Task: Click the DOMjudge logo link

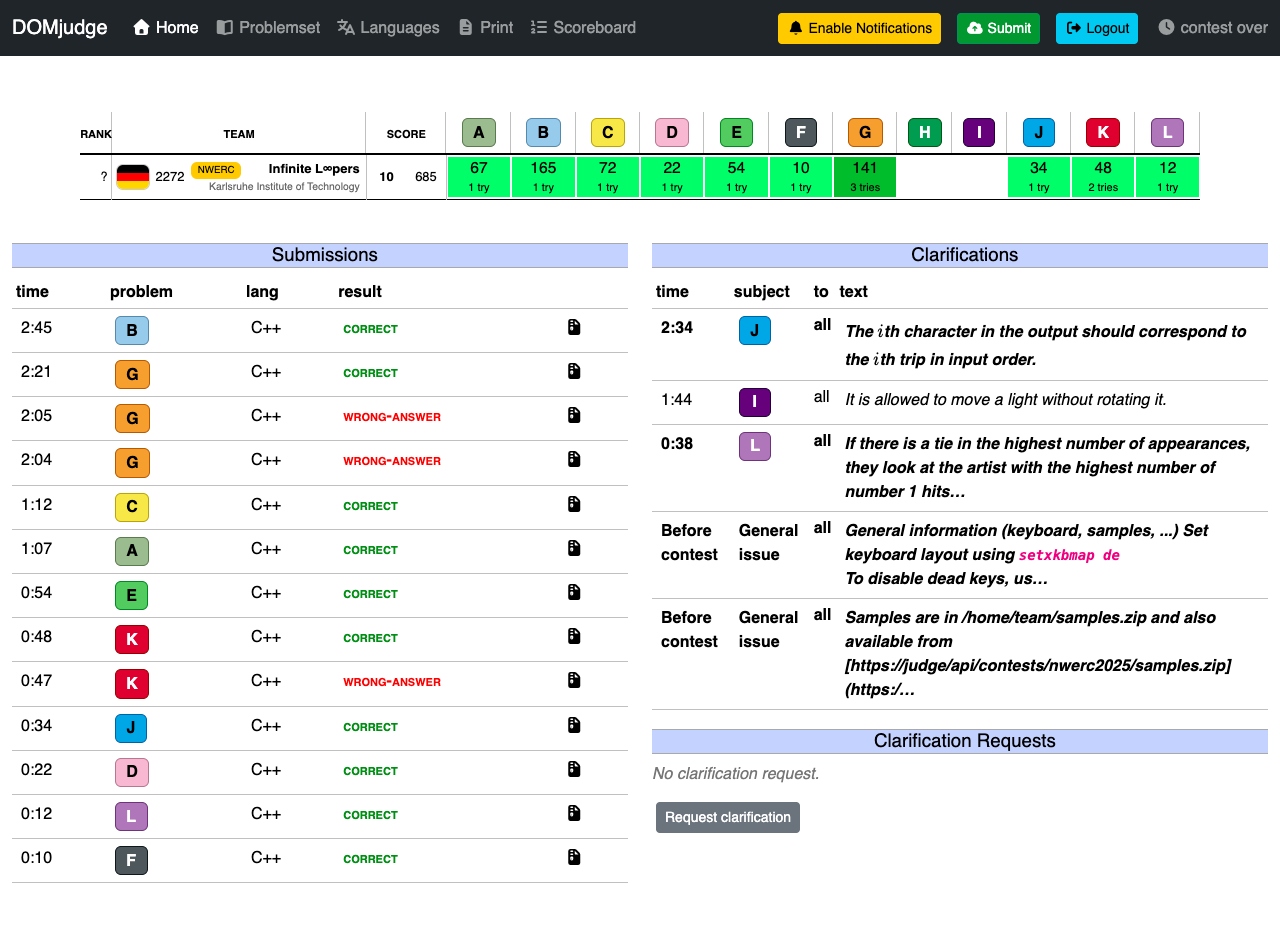Action: (x=60, y=28)
